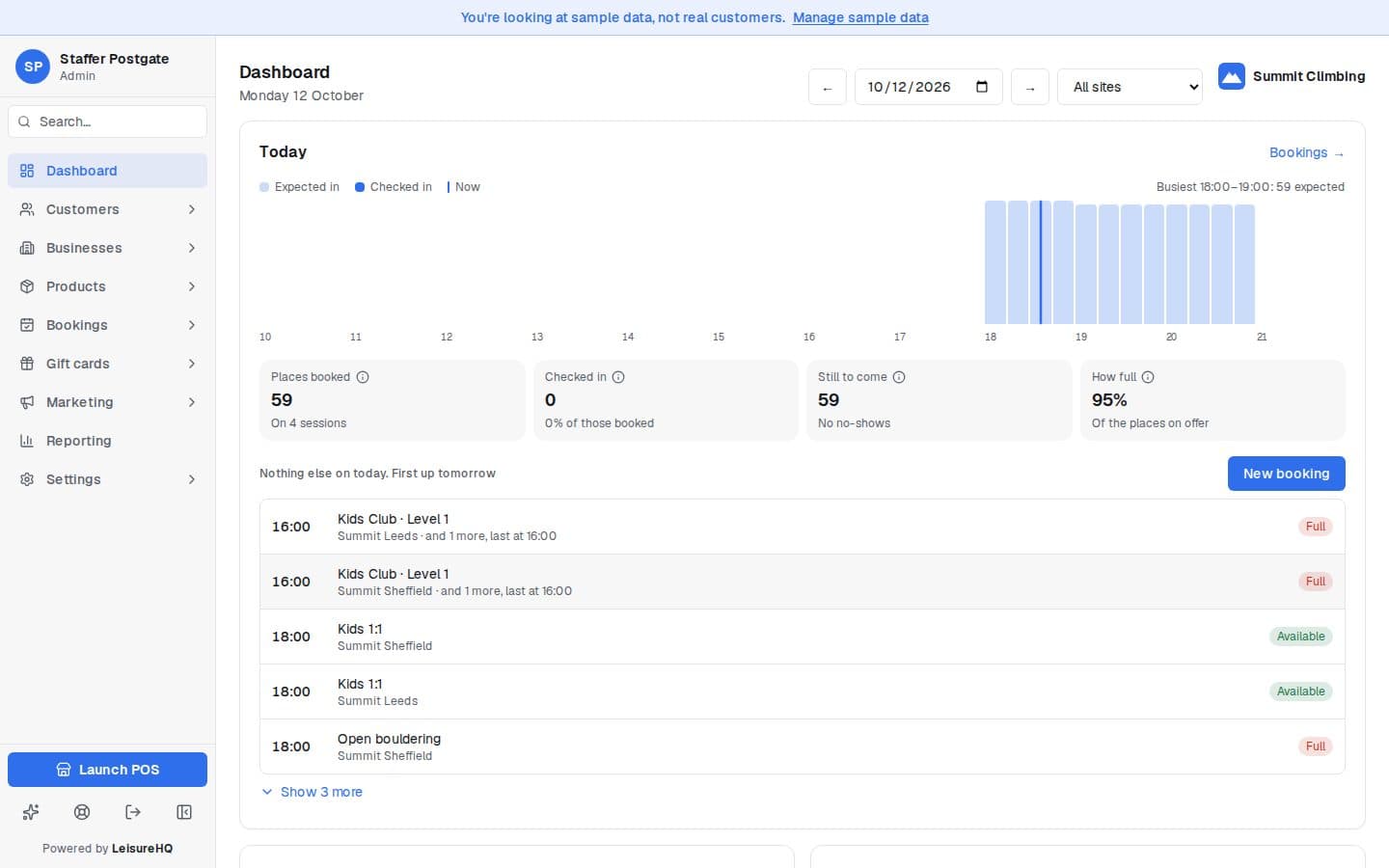The image size is (1389, 868).
Task: Open Kids Club Level 1 Summit Leeds session
Action: click(x=802, y=527)
